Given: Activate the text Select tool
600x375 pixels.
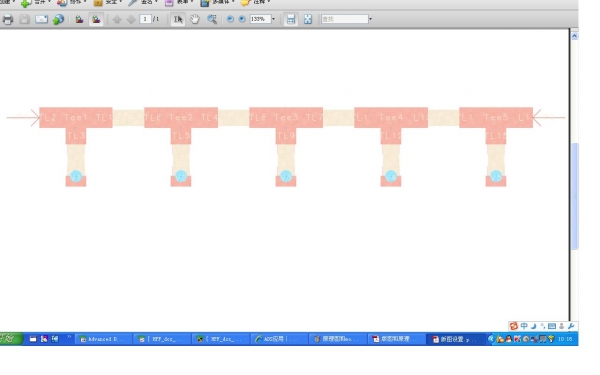Looking at the screenshot, I should 178,19.
